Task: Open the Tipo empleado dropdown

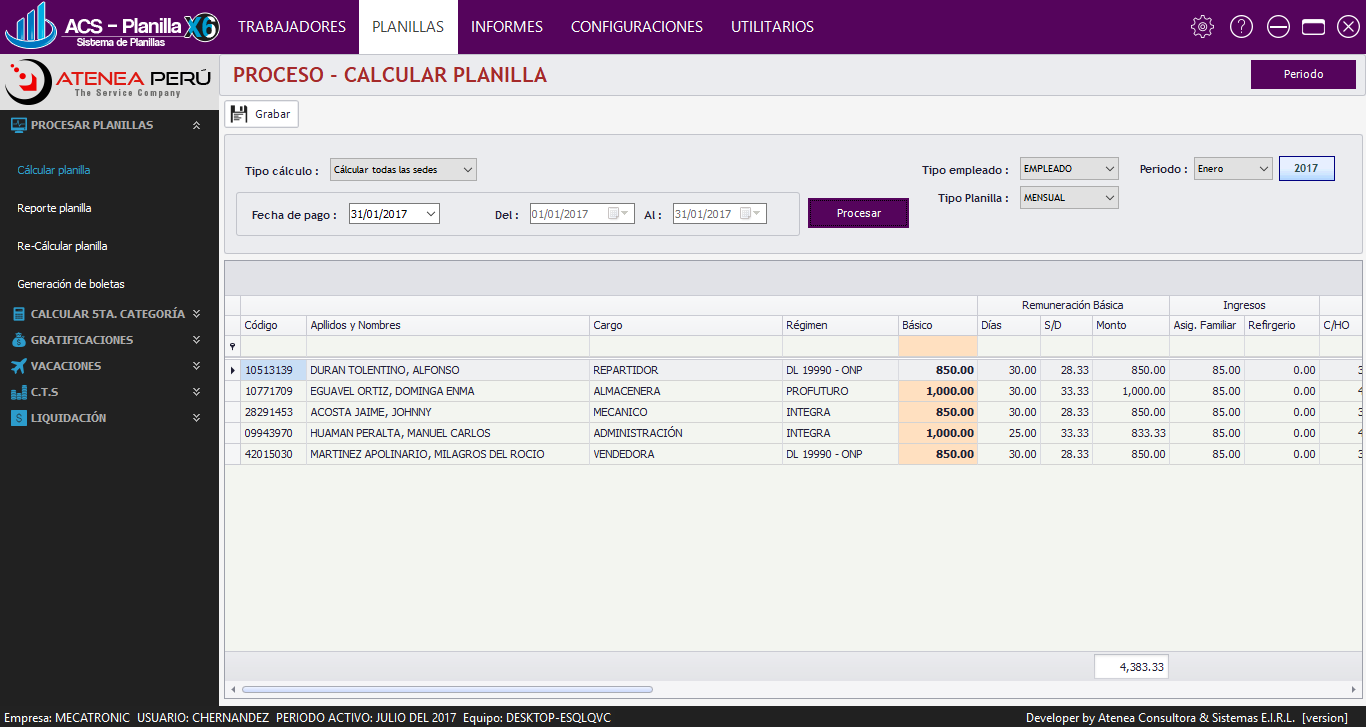Action: coord(1108,168)
